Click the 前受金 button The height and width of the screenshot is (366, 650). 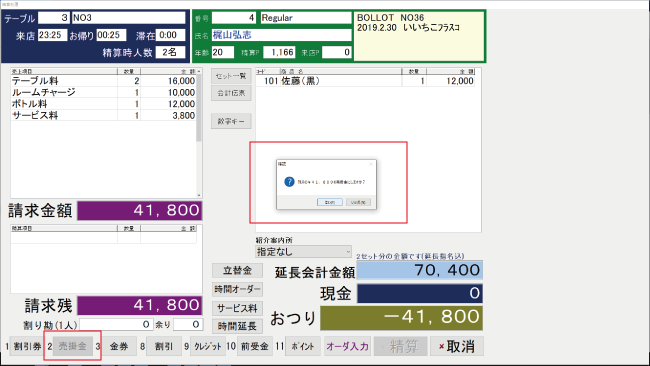pos(255,346)
